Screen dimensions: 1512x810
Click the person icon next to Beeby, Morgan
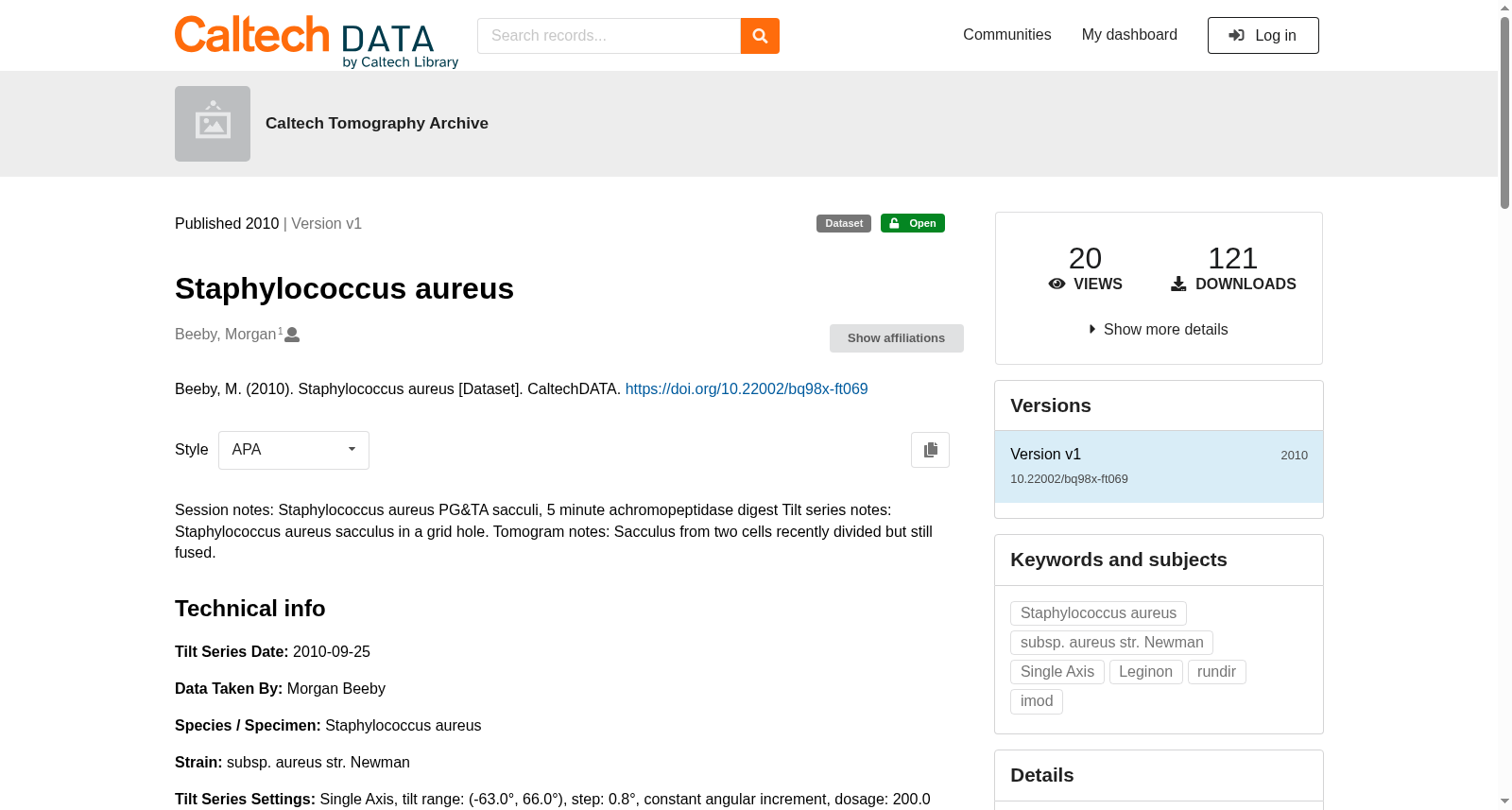click(293, 335)
